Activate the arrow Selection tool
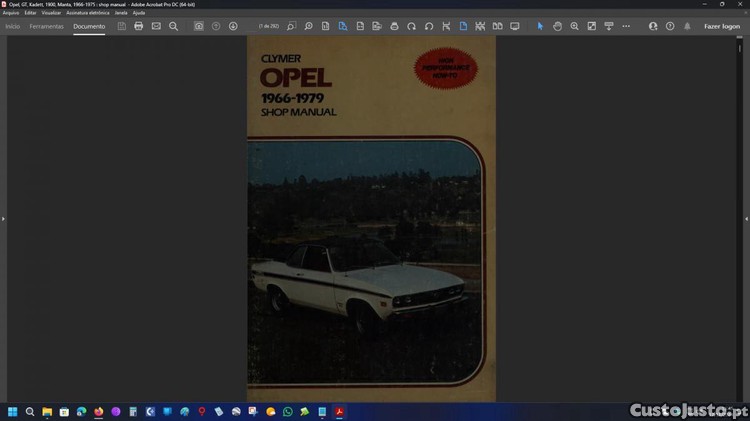 540,26
